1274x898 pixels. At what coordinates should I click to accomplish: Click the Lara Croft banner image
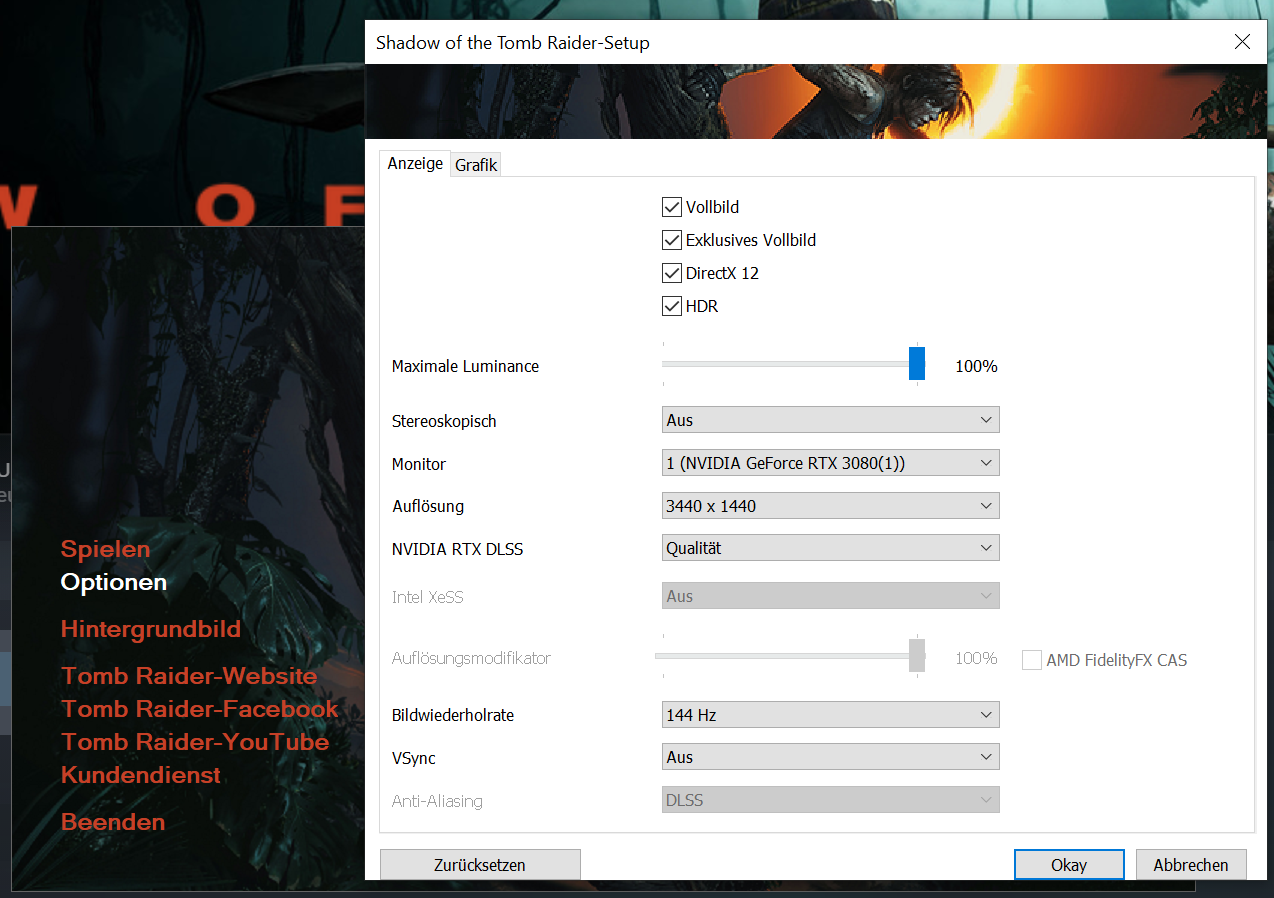(x=815, y=101)
